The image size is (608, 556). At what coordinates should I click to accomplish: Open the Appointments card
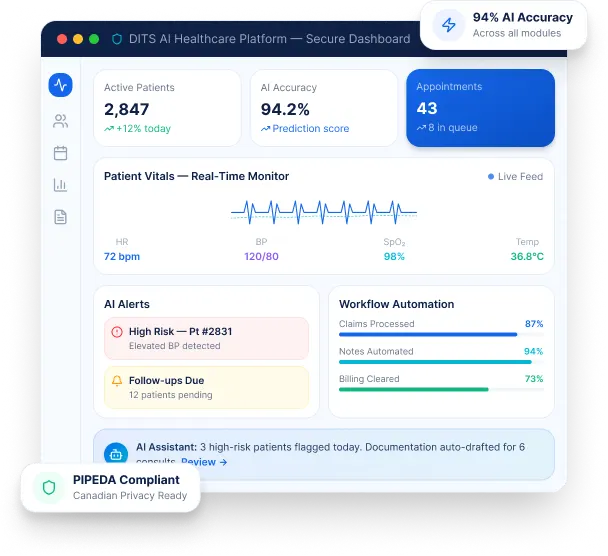(x=480, y=108)
